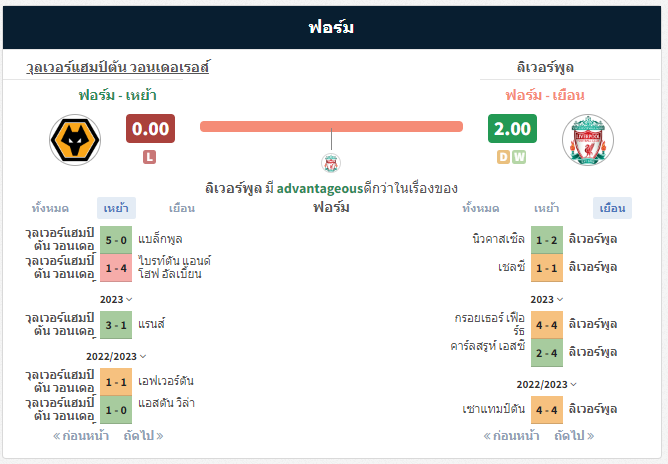Click the red 0.00 form score
The image size is (668, 464).
pyautogui.click(x=150, y=128)
